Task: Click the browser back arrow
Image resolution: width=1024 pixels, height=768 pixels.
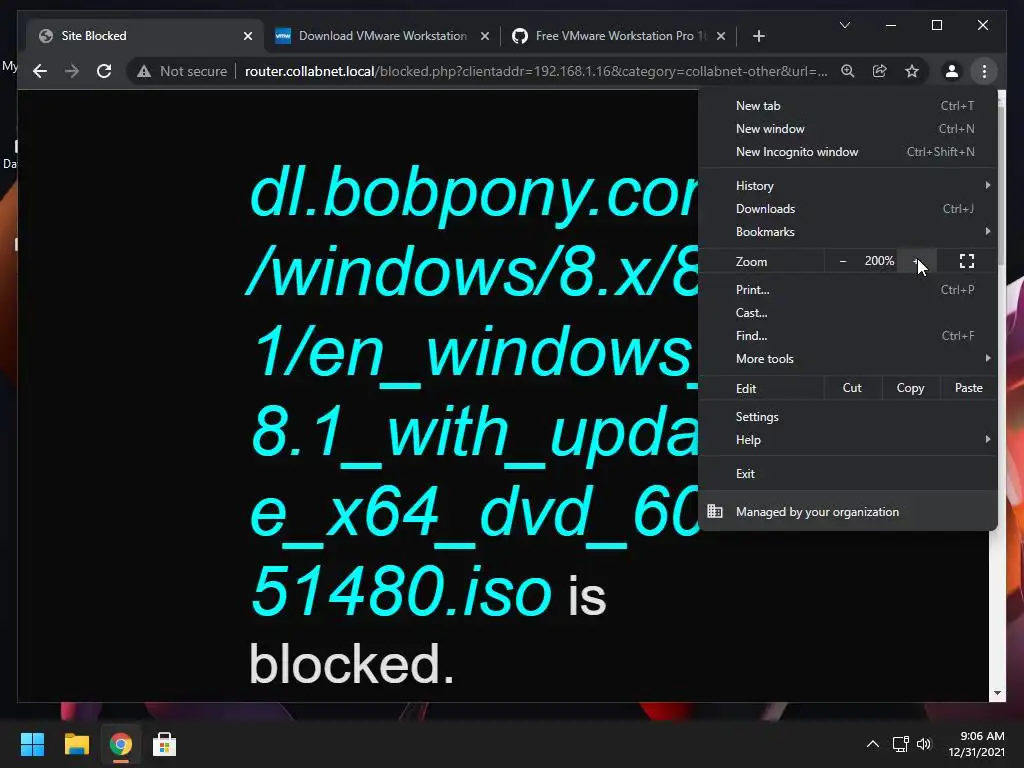Action: coord(40,71)
